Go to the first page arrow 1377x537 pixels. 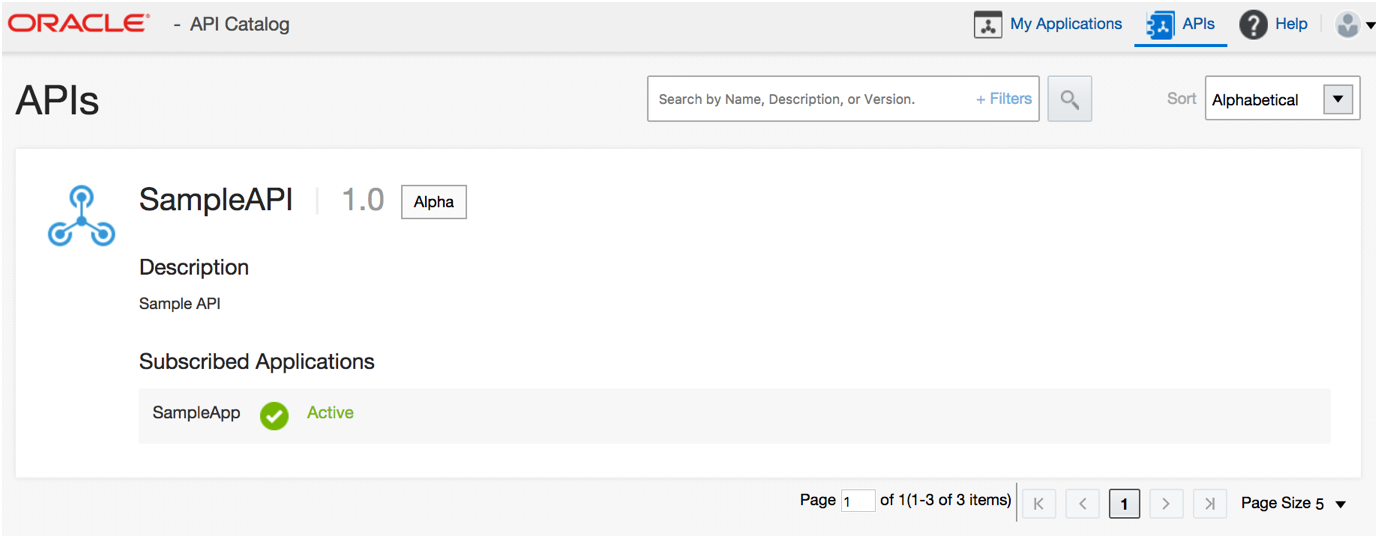[x=1038, y=504]
